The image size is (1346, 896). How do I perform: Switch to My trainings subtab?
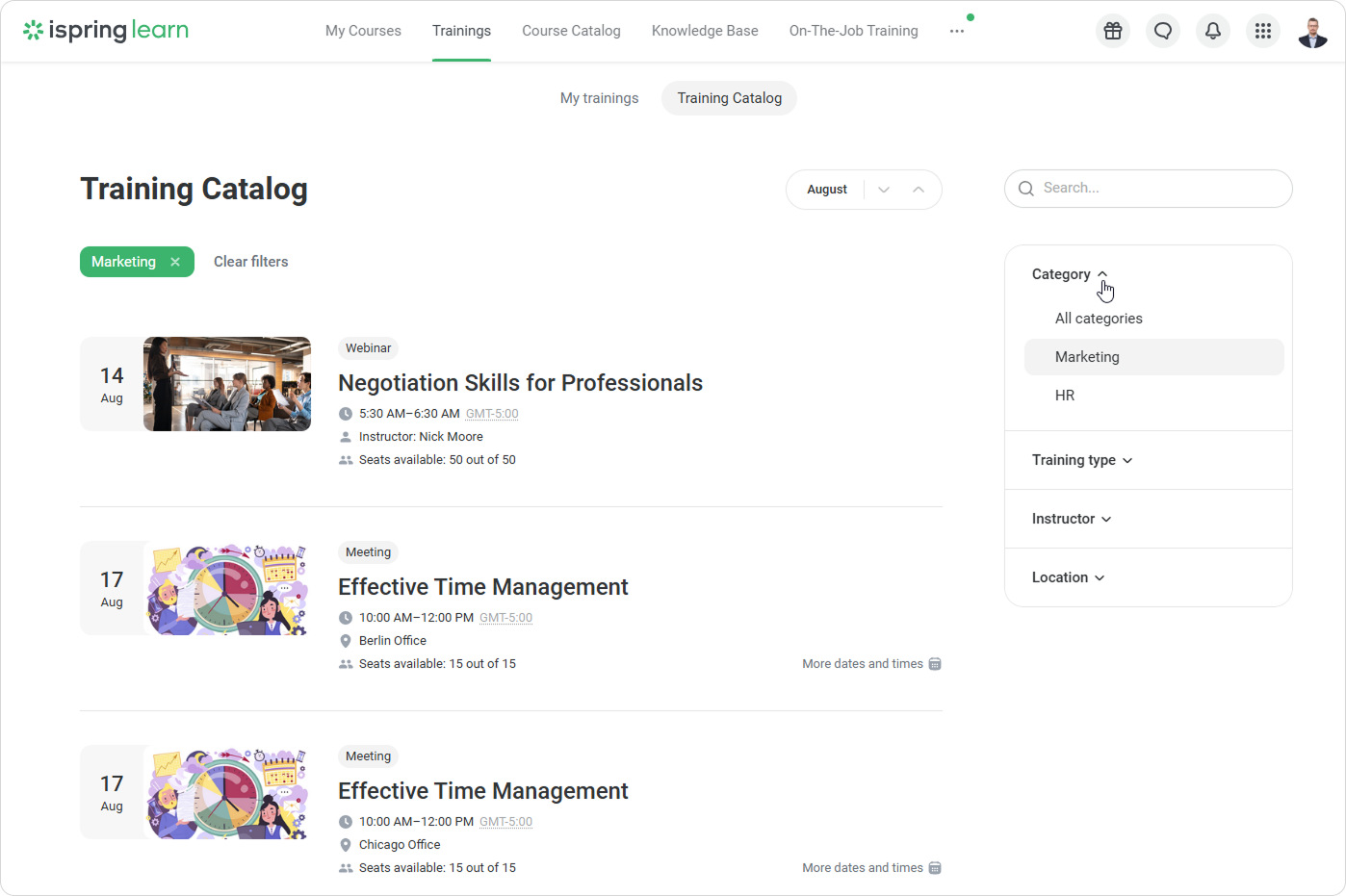pos(599,98)
